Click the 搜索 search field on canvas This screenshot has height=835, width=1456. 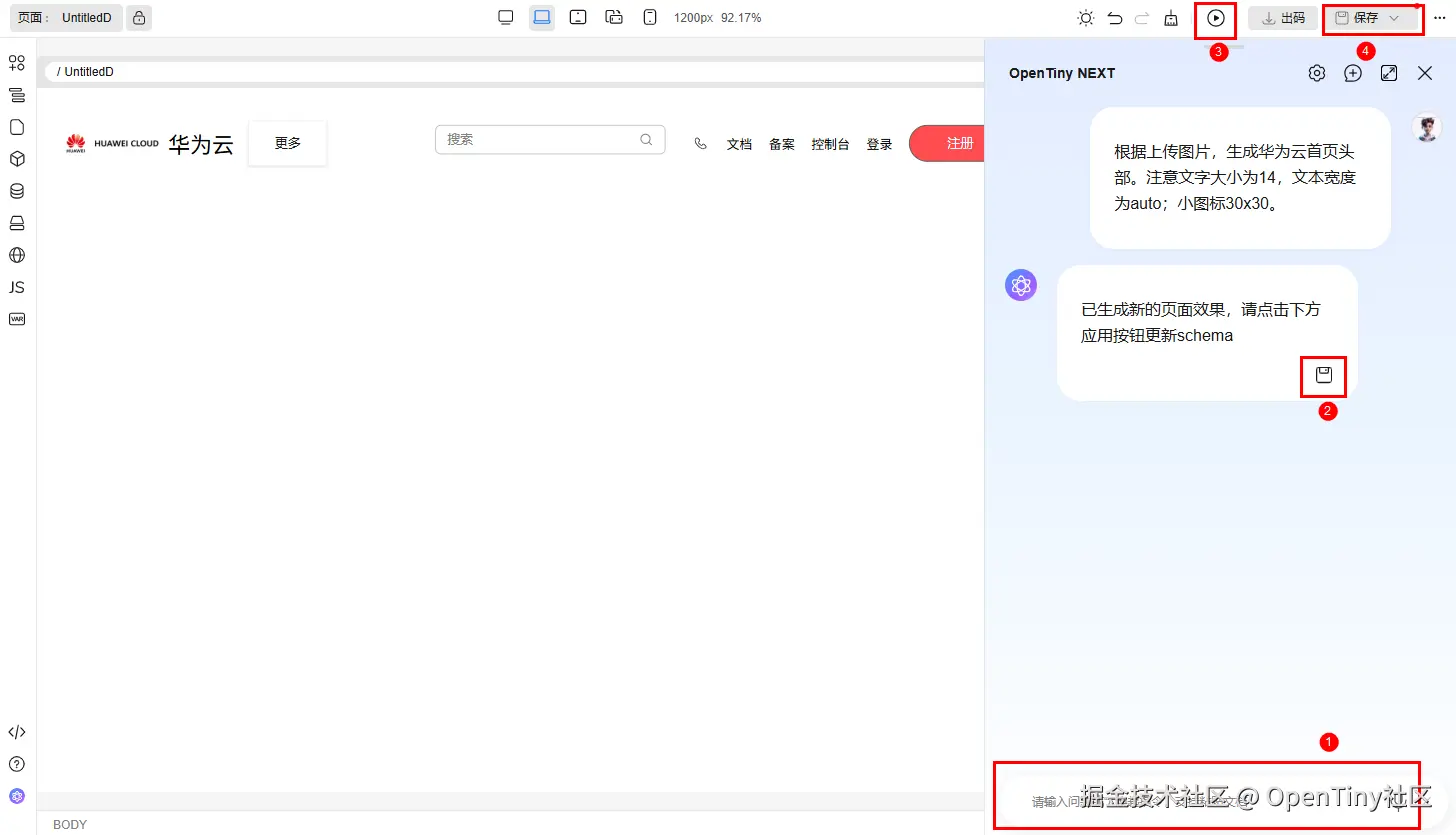pyautogui.click(x=550, y=140)
